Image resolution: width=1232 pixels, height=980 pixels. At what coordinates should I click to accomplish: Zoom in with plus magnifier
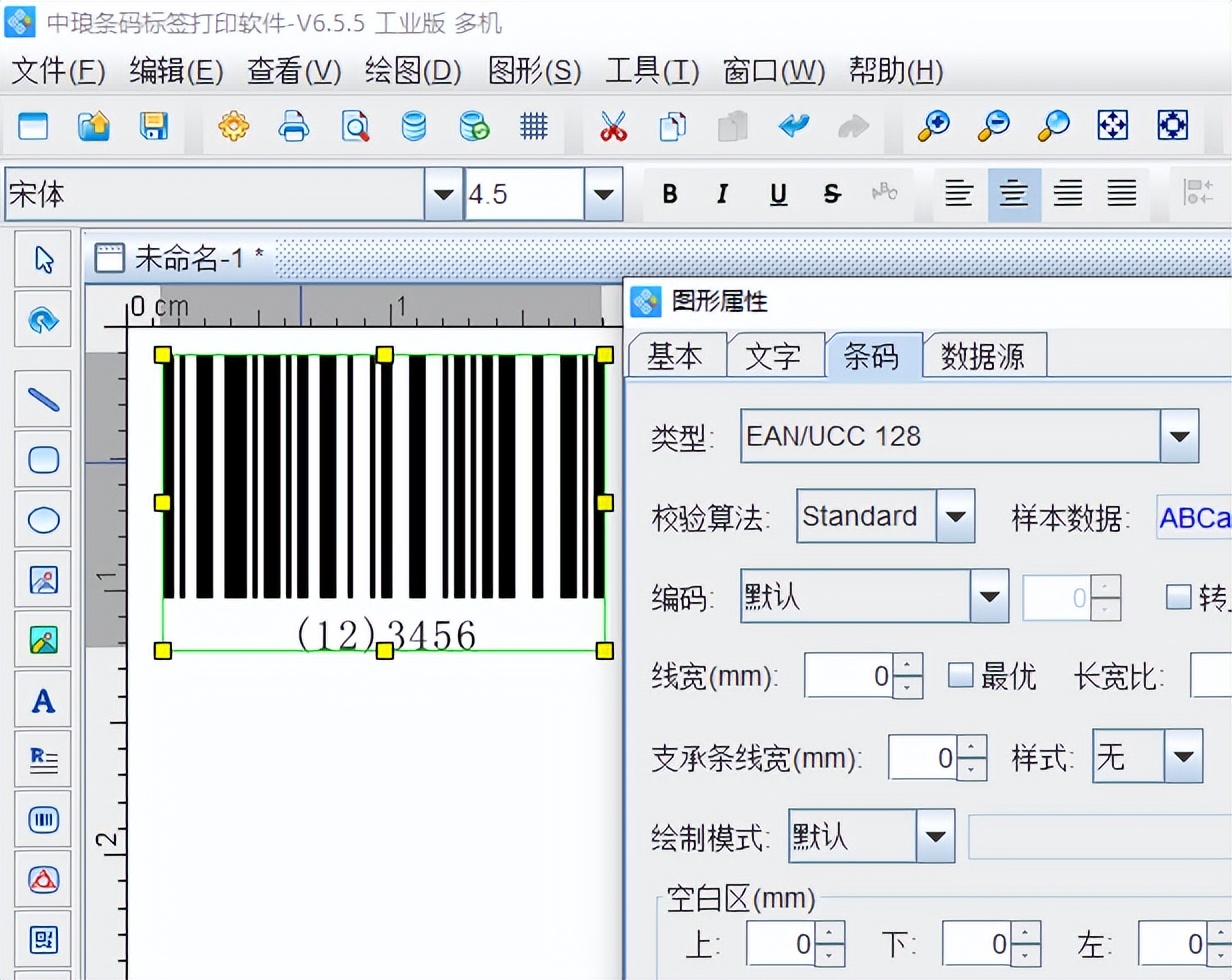[x=934, y=126]
